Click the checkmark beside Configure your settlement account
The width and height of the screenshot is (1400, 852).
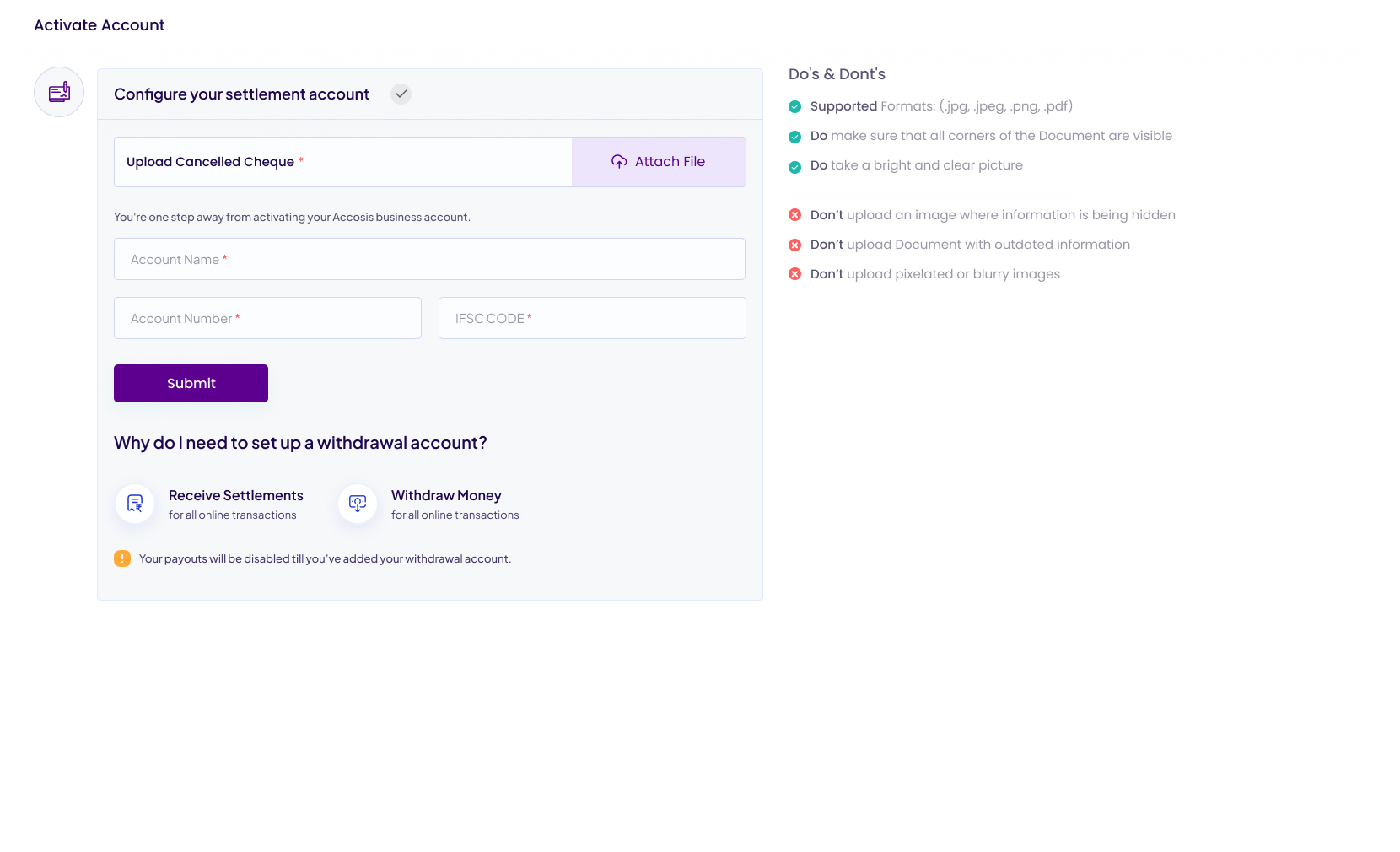click(x=401, y=94)
